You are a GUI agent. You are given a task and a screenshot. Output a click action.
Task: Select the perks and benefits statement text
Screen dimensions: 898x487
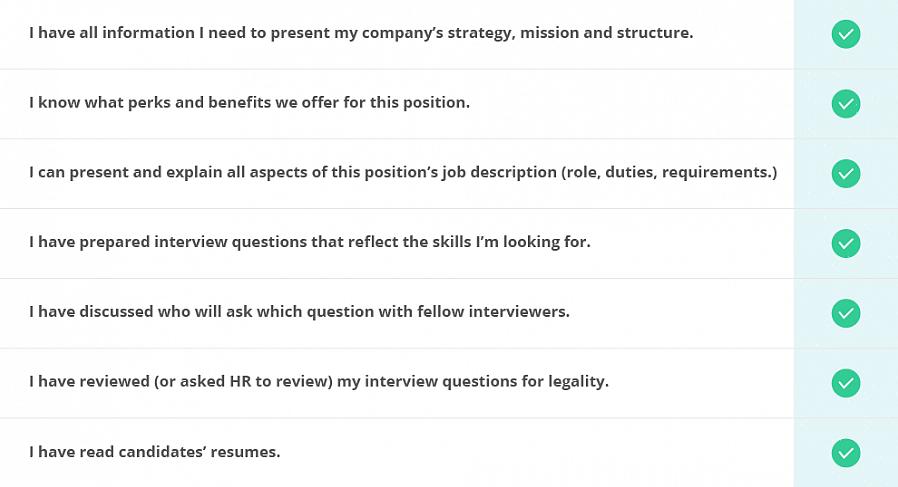tap(249, 103)
